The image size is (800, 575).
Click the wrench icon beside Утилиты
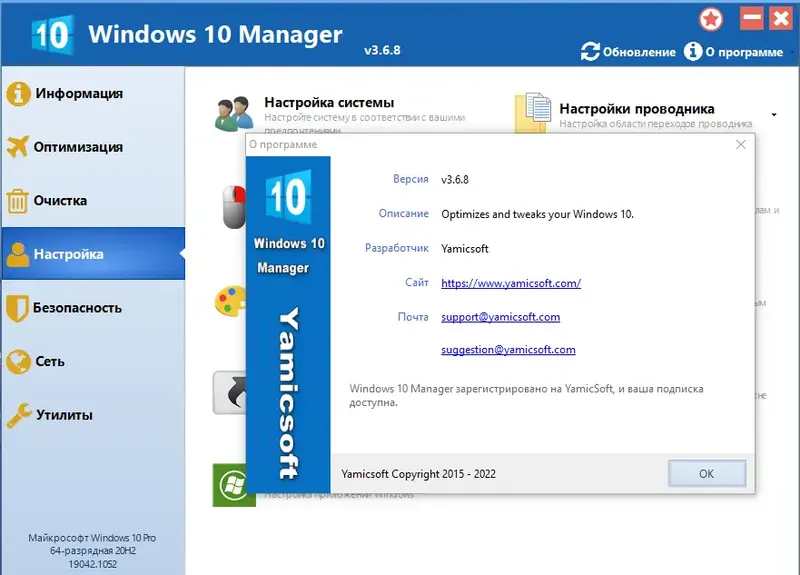pos(19,415)
